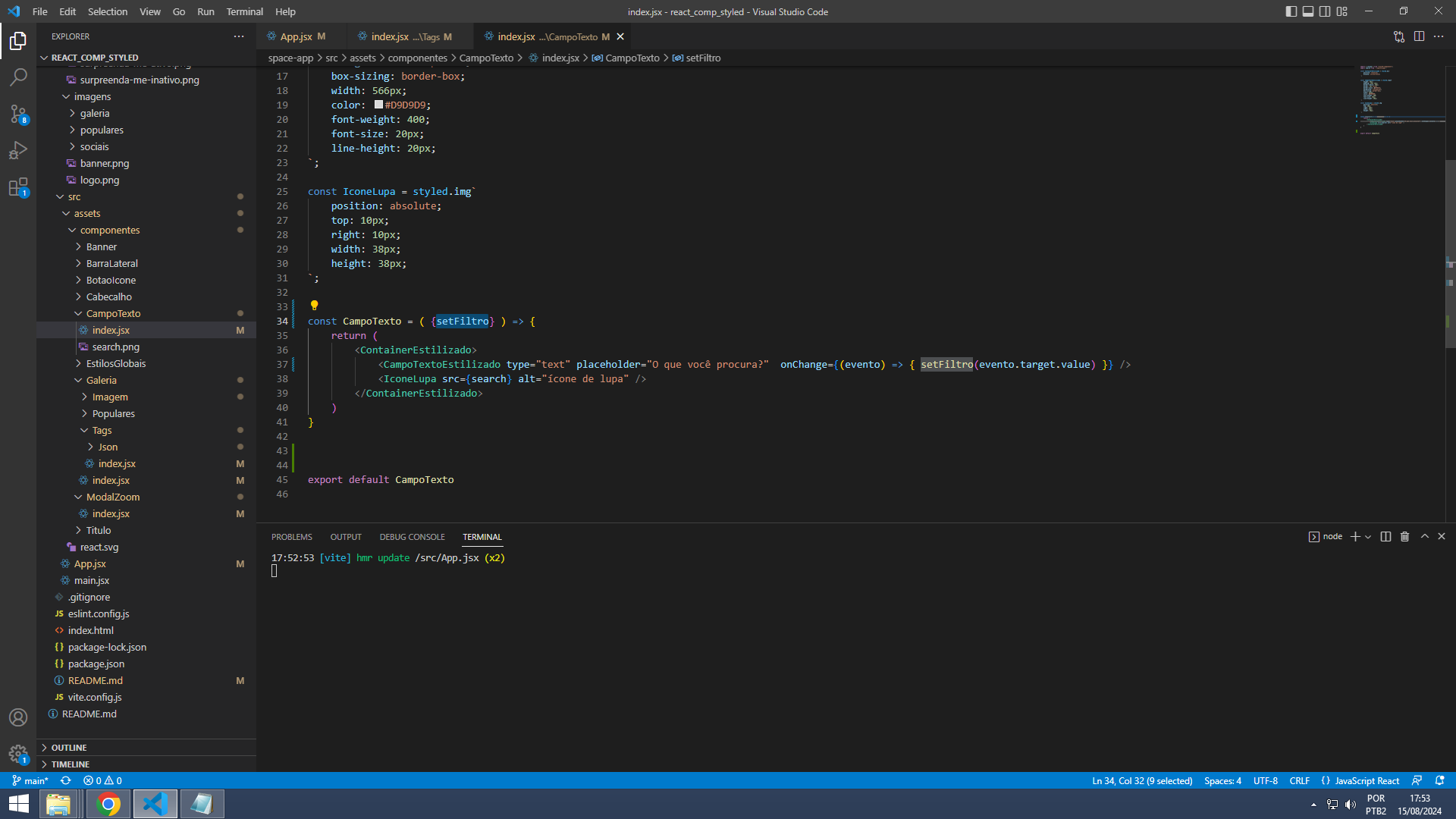Click the code minimap overview

(1400, 101)
